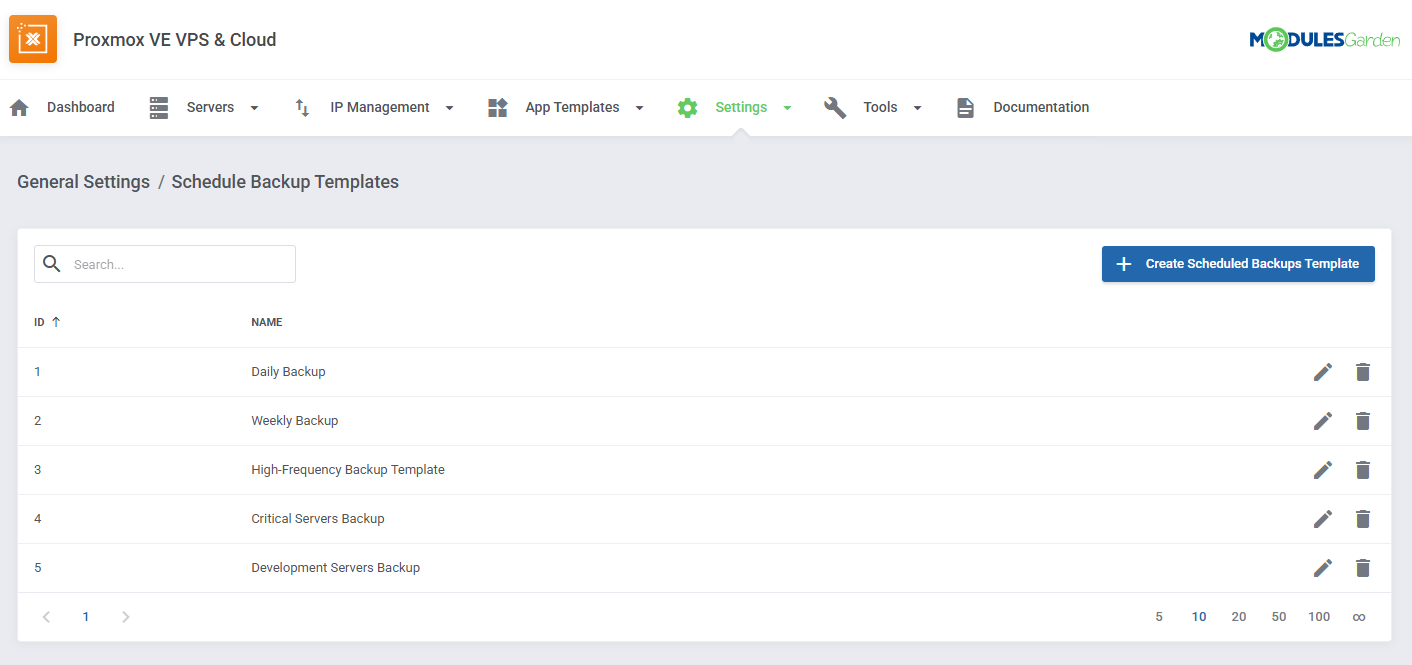
Task: Select the Servers list icon
Action: tap(158, 107)
